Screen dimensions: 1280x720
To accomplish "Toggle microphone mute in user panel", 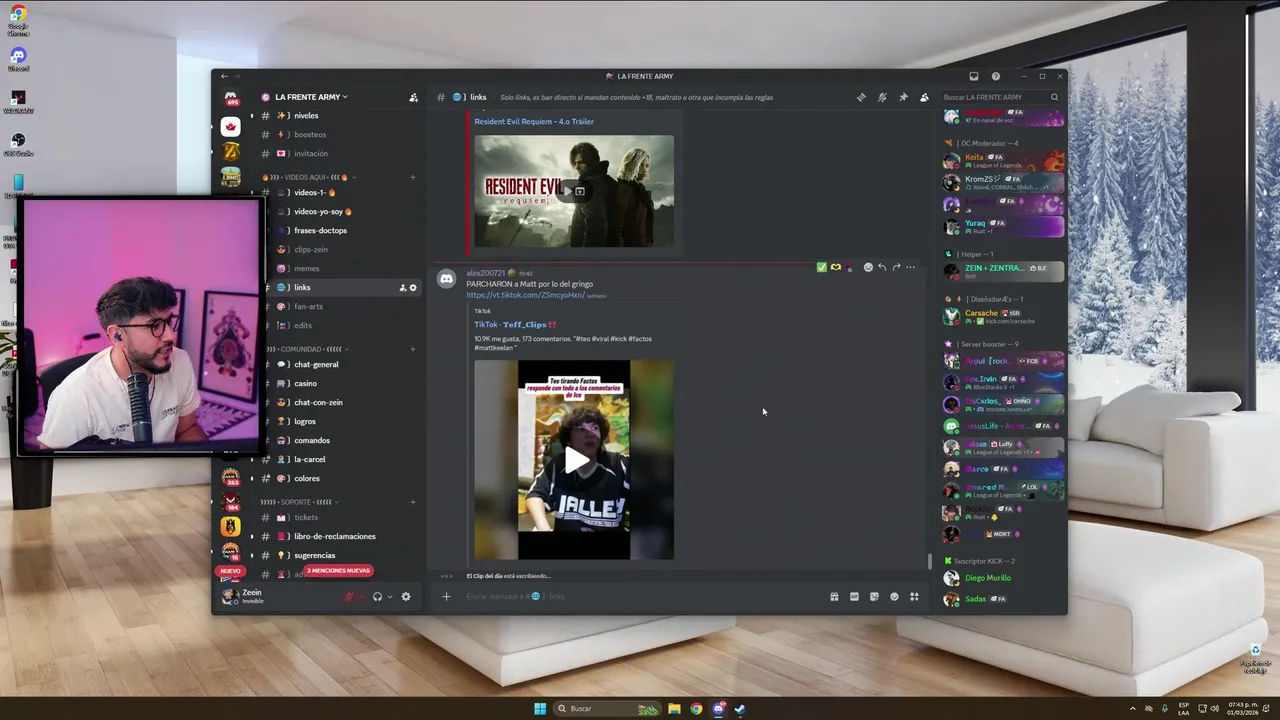I will tap(349, 597).
